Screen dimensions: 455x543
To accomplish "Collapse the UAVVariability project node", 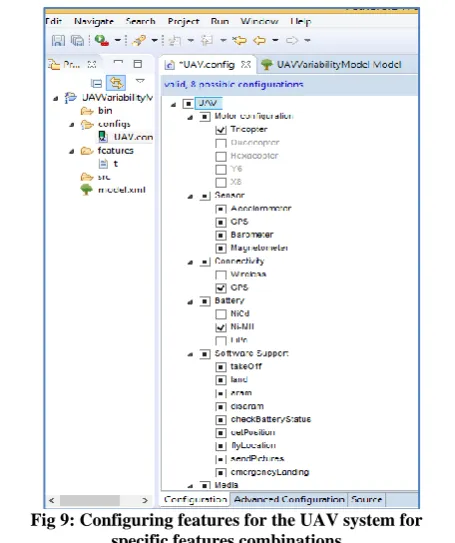I will click(x=55, y=99).
